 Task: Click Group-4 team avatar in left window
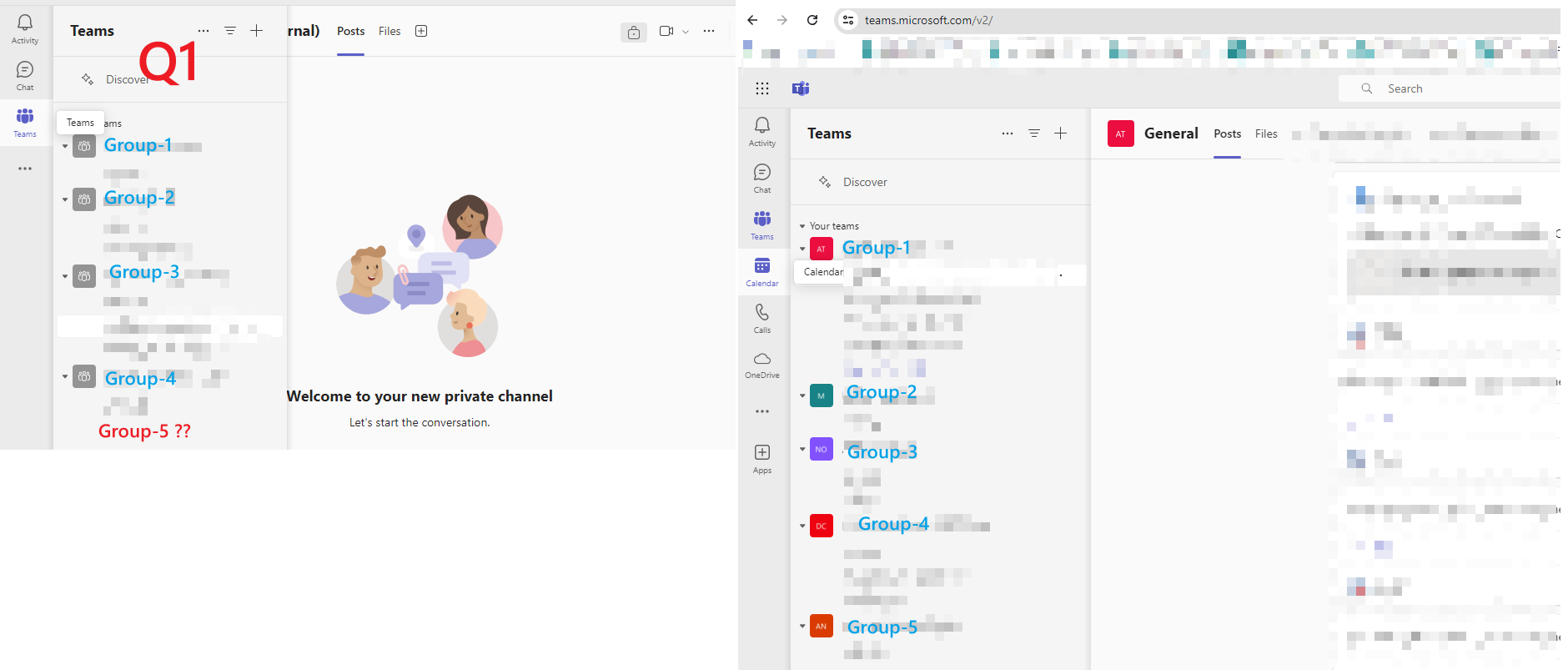click(x=84, y=376)
